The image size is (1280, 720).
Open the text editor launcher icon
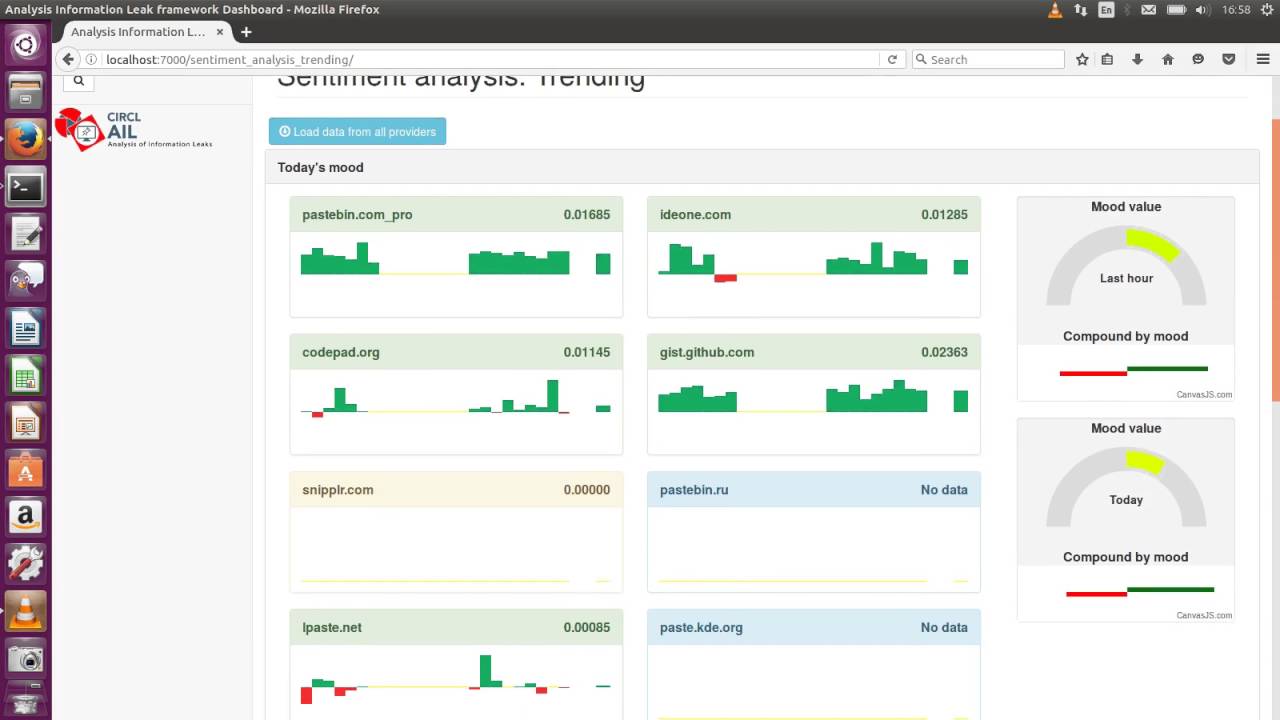point(25,234)
